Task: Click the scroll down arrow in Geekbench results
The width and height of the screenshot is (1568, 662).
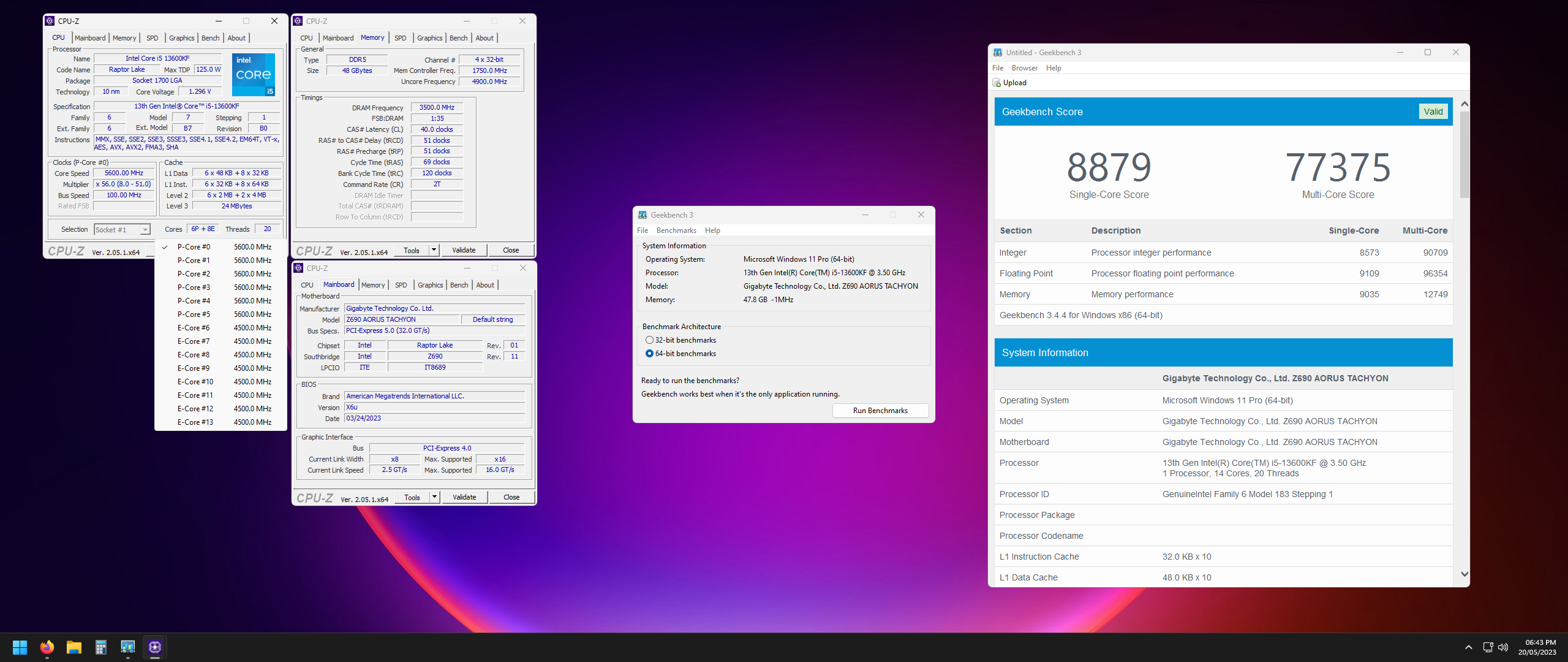Action: click(1464, 574)
